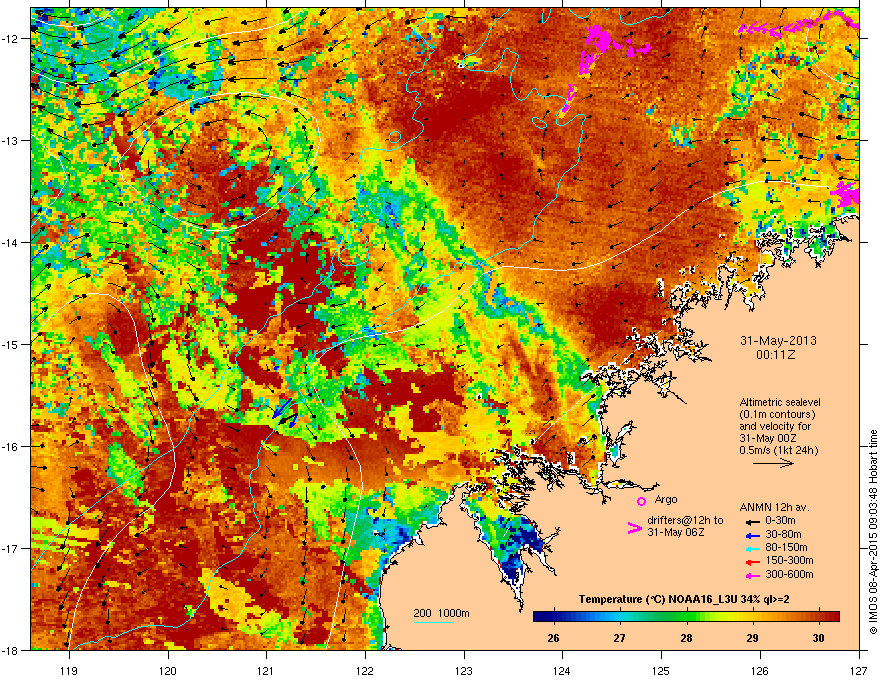
Task: Click the longitude axis label 127
Action: 859,670
